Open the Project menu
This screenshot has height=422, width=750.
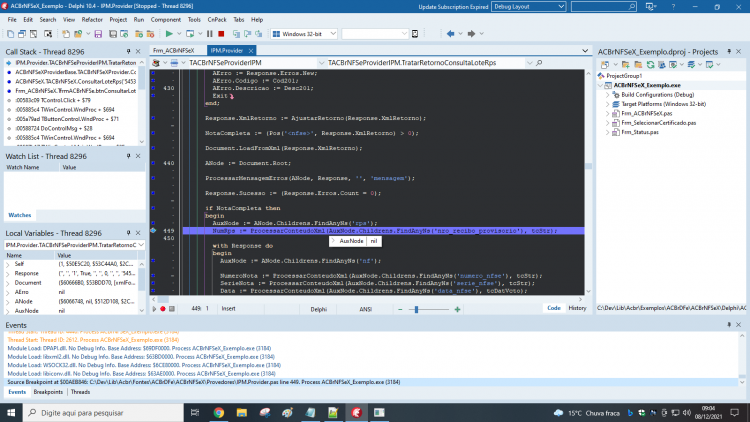pyautogui.click(x=118, y=20)
